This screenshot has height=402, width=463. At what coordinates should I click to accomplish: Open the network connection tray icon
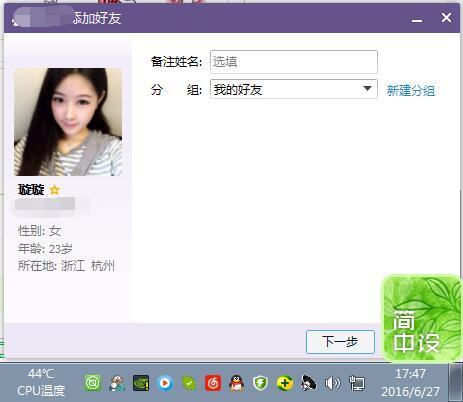[x=357, y=383]
